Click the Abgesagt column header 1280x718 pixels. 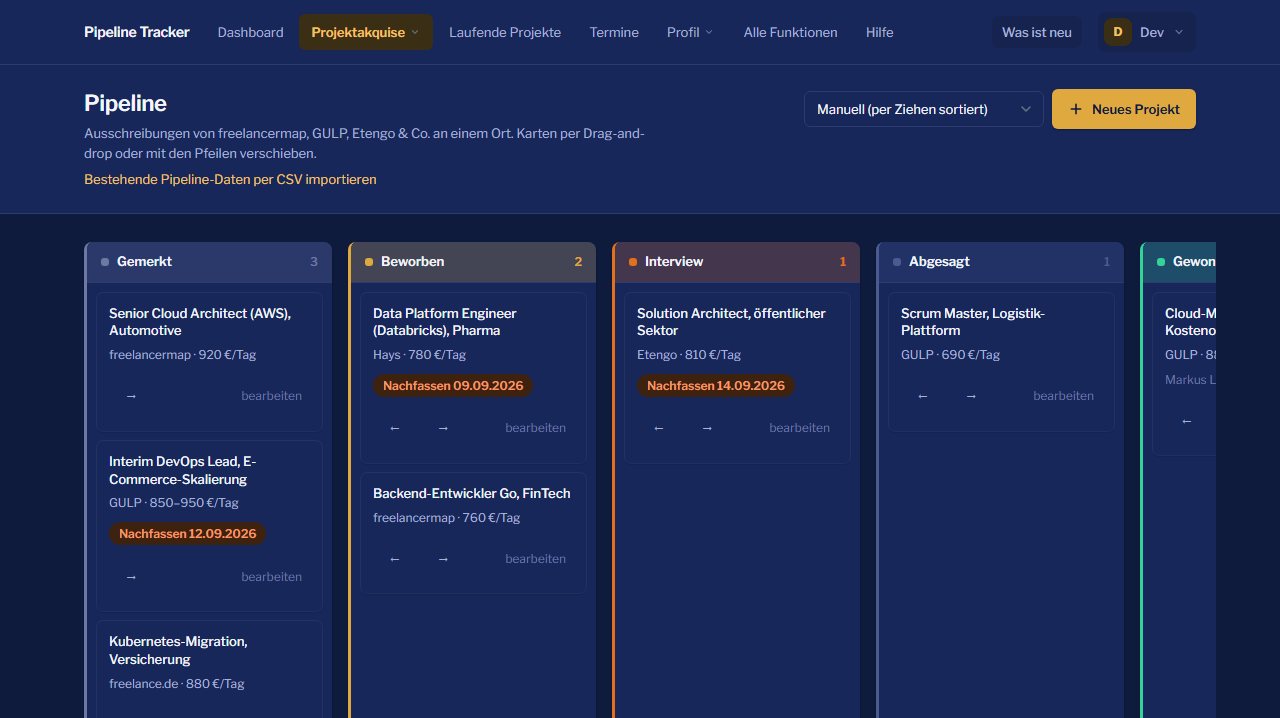point(1001,262)
